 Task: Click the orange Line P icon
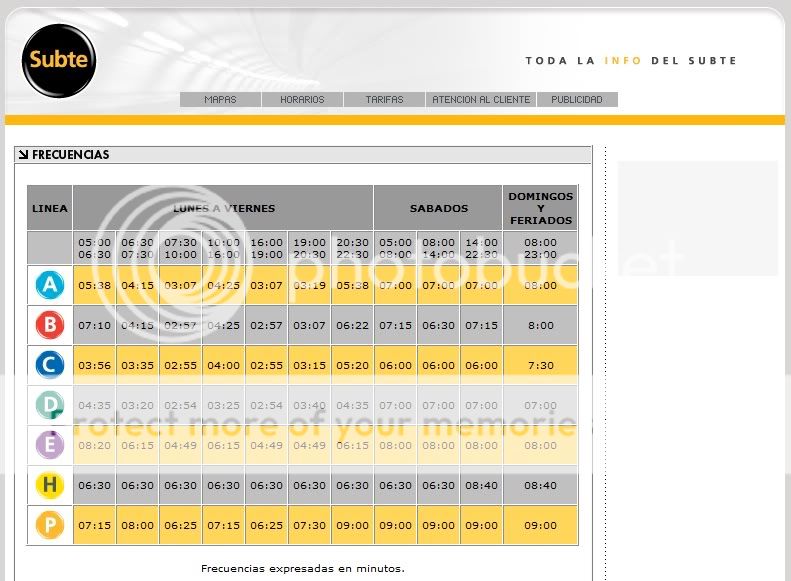pos(49,526)
